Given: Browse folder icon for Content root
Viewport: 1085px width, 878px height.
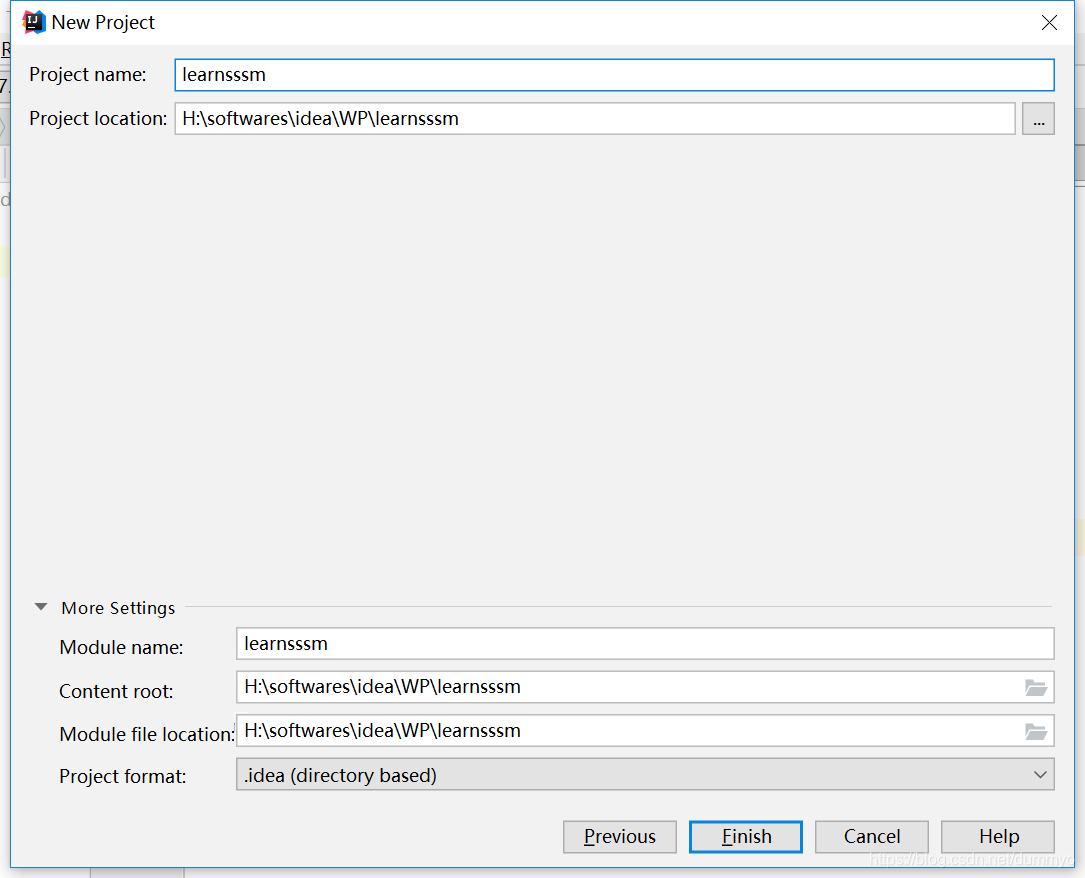Looking at the screenshot, I should pyautogui.click(x=1036, y=688).
